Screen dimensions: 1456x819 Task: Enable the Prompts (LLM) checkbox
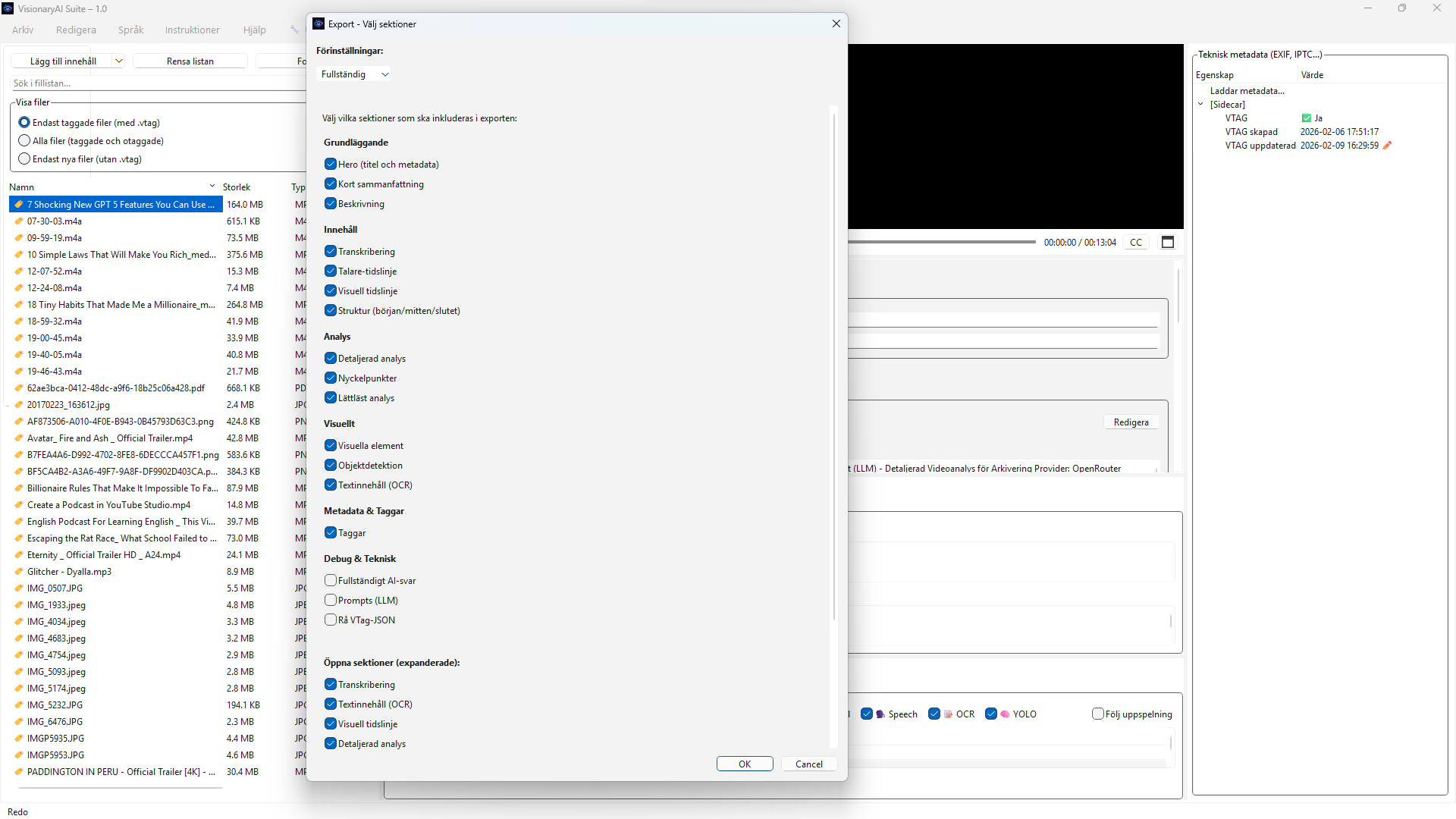click(x=331, y=601)
